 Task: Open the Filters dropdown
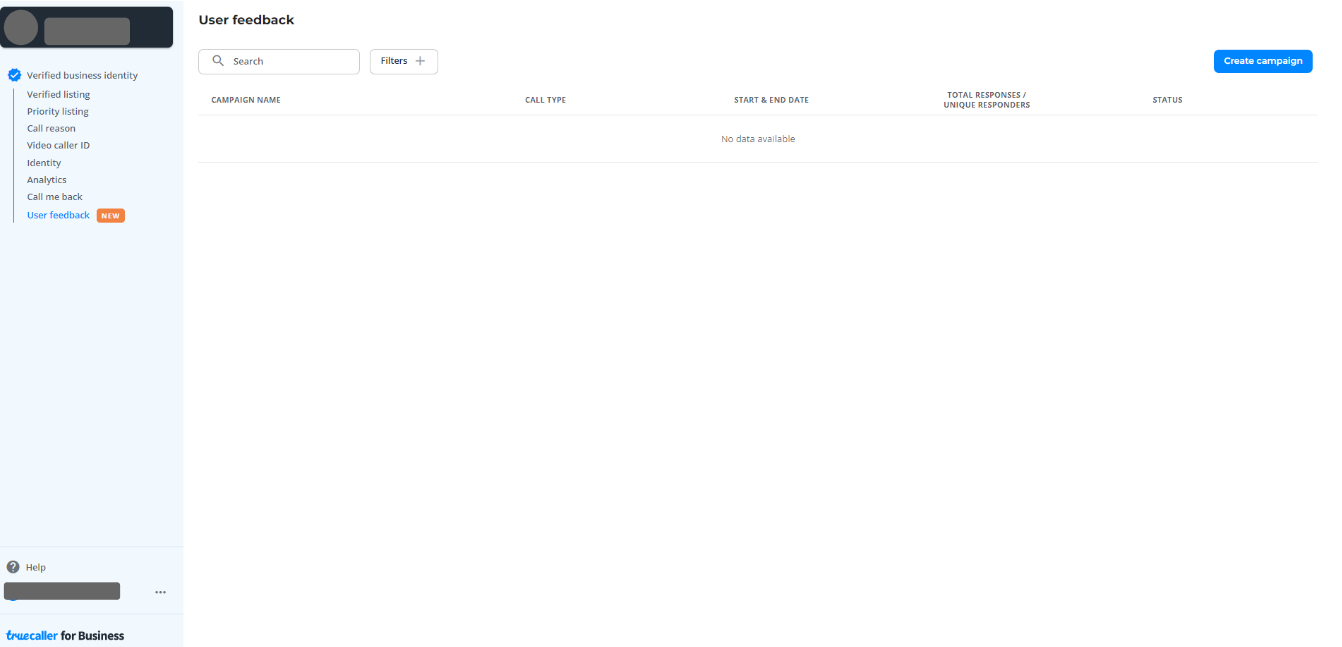(404, 61)
